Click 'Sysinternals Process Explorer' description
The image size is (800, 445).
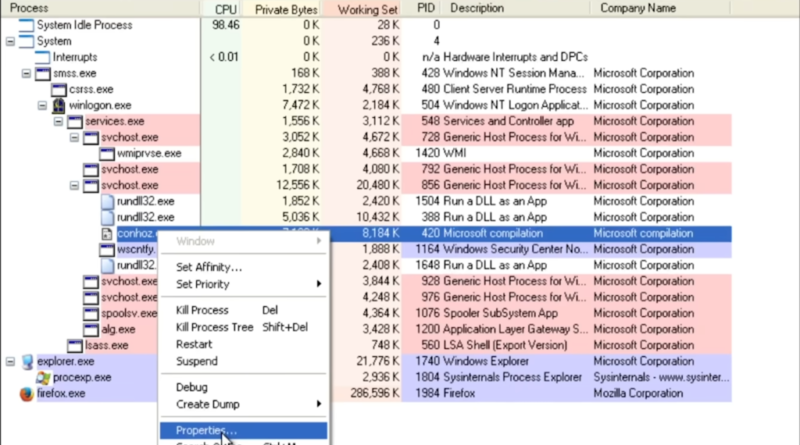click(513, 378)
